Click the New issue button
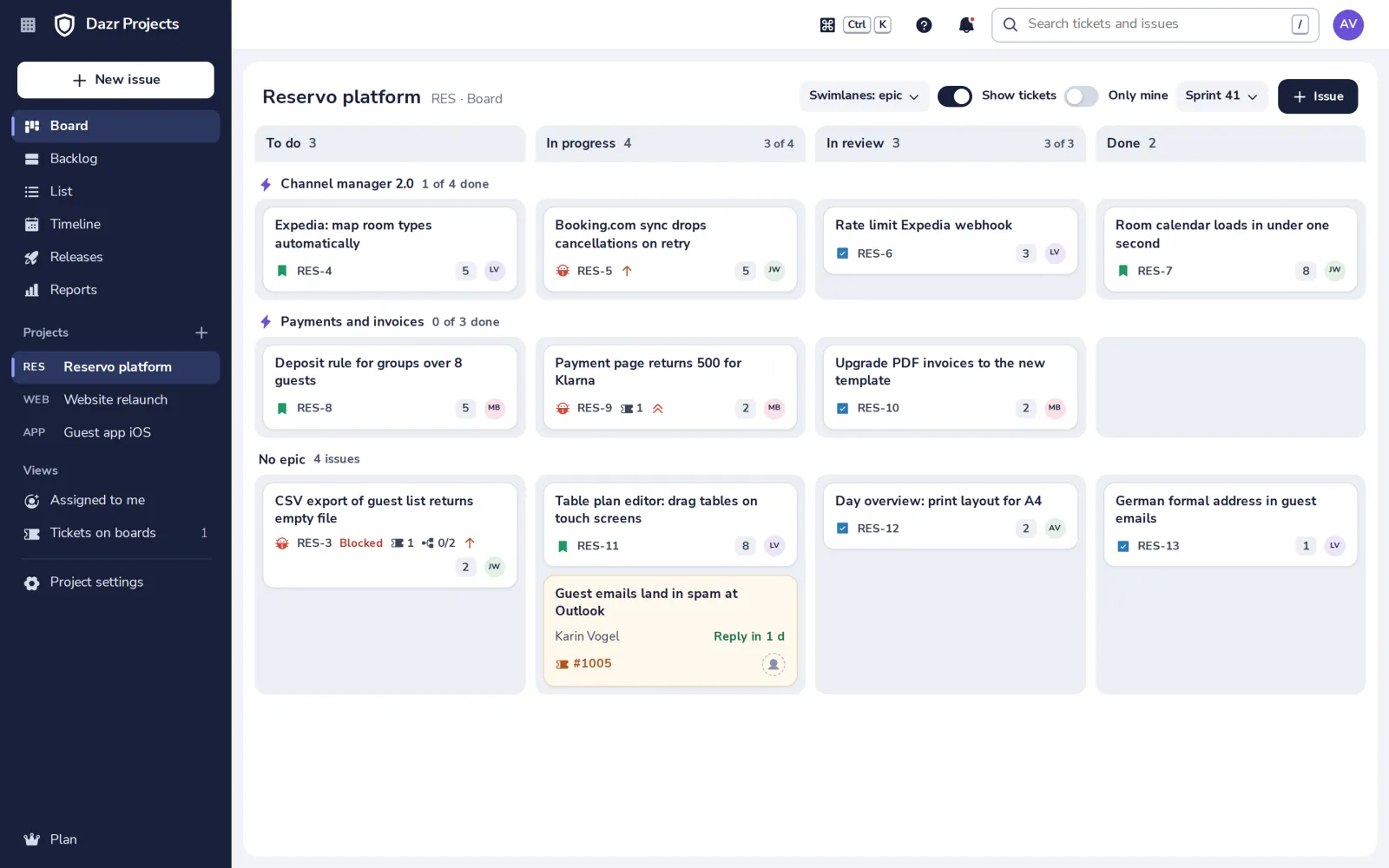Screen dimensions: 1389x868 [115, 80]
